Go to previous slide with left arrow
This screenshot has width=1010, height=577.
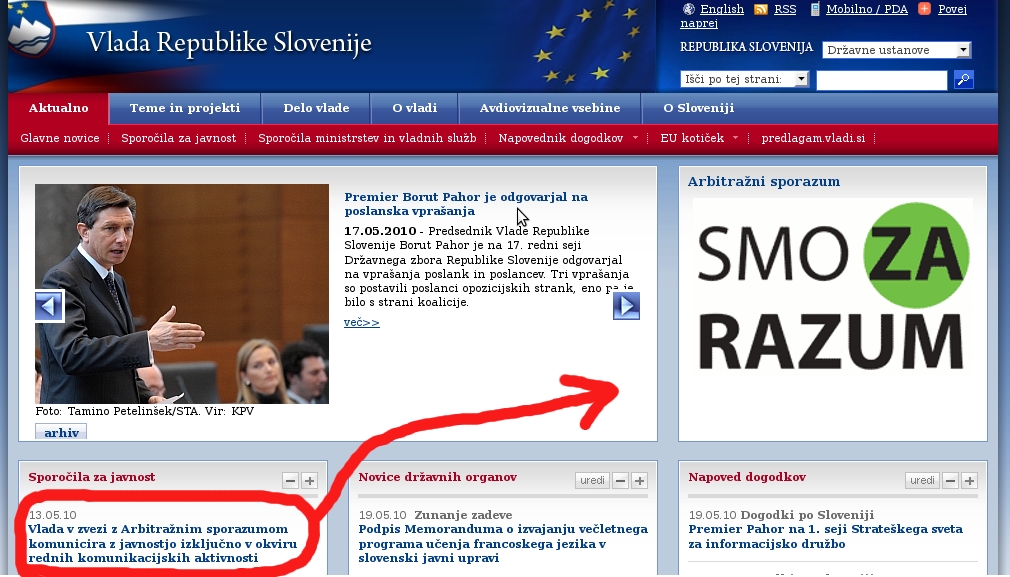point(49,306)
